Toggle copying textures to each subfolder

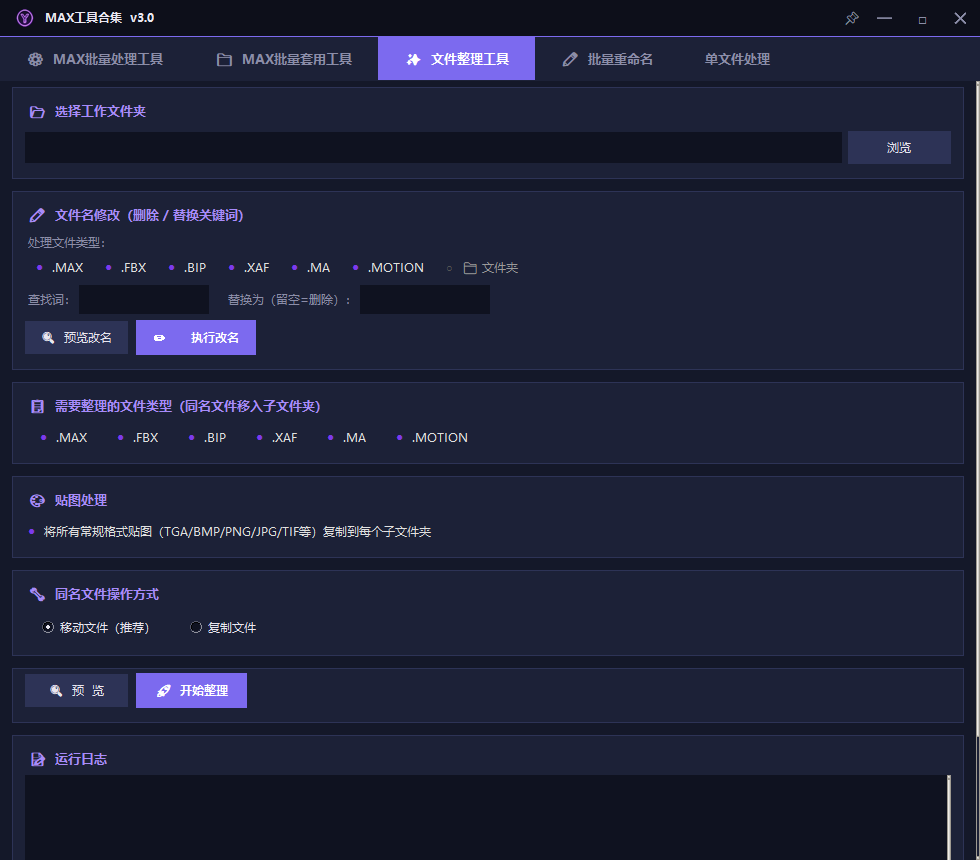[x=230, y=532]
